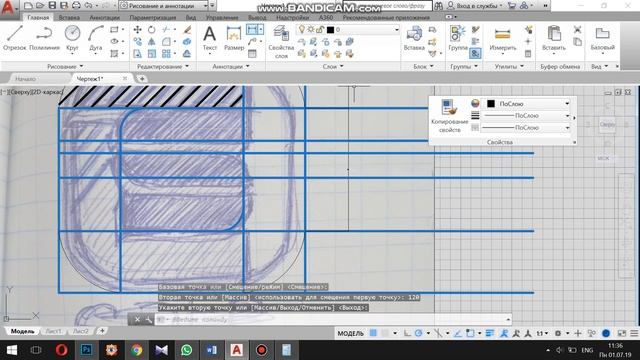
Task: Select the Полилиния (Polyline) tool
Action: point(44,38)
